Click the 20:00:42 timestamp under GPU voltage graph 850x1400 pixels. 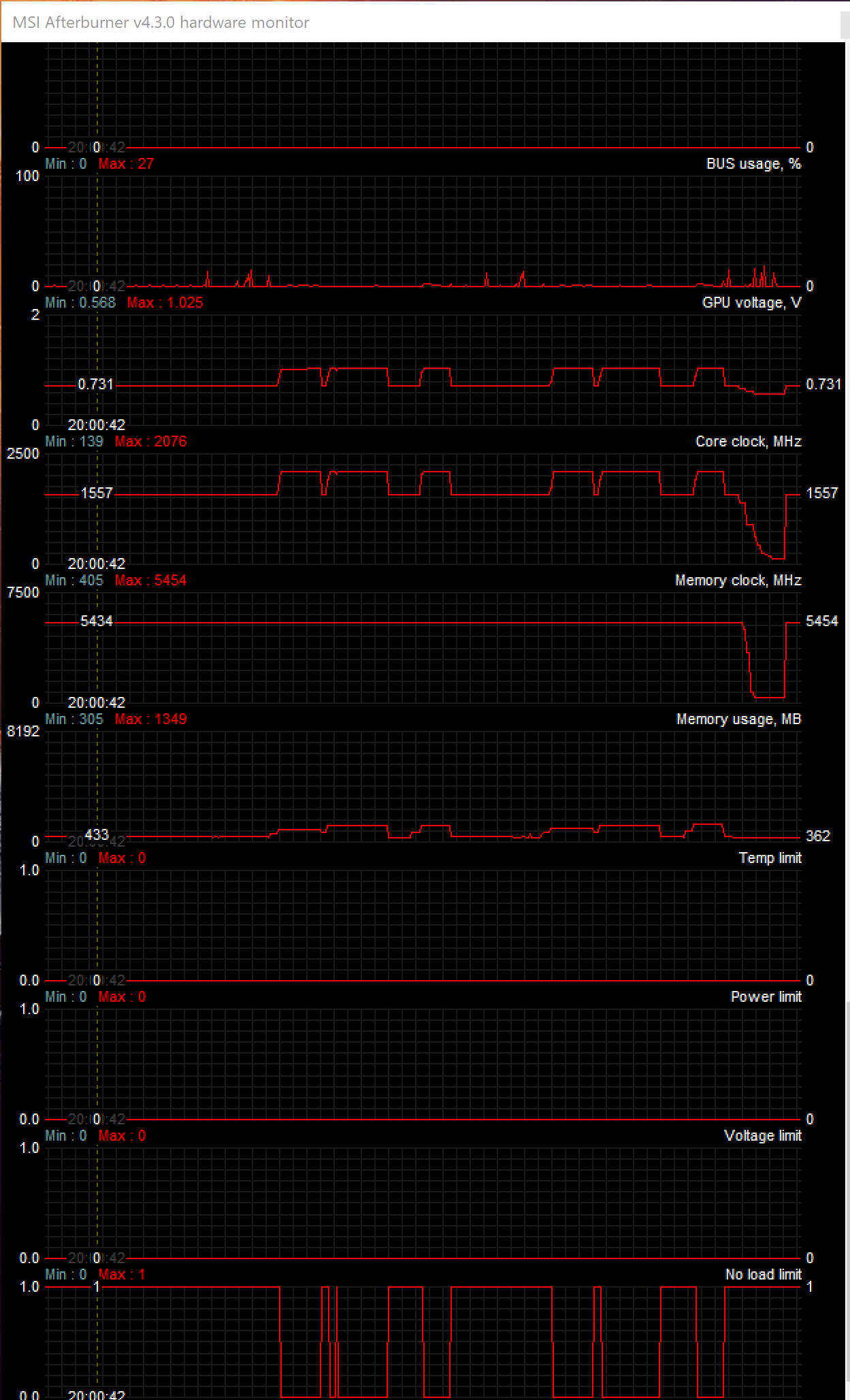[97, 425]
